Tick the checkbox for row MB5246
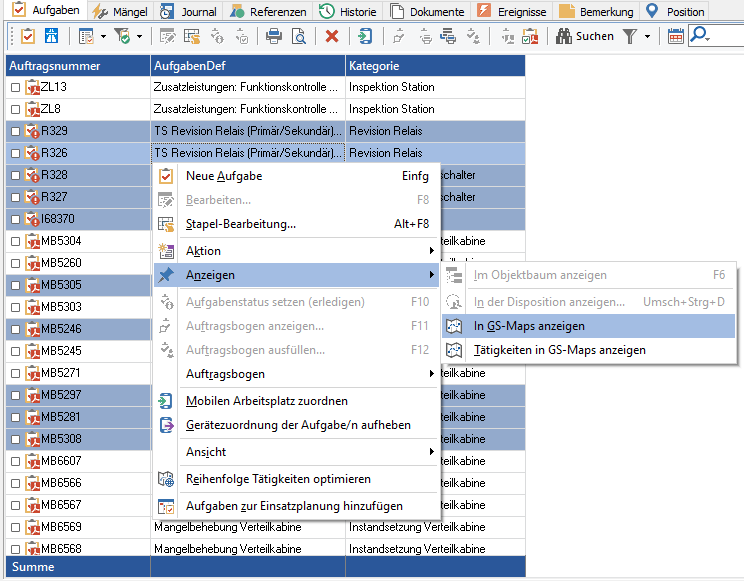This screenshot has width=744, height=585. click(15, 329)
